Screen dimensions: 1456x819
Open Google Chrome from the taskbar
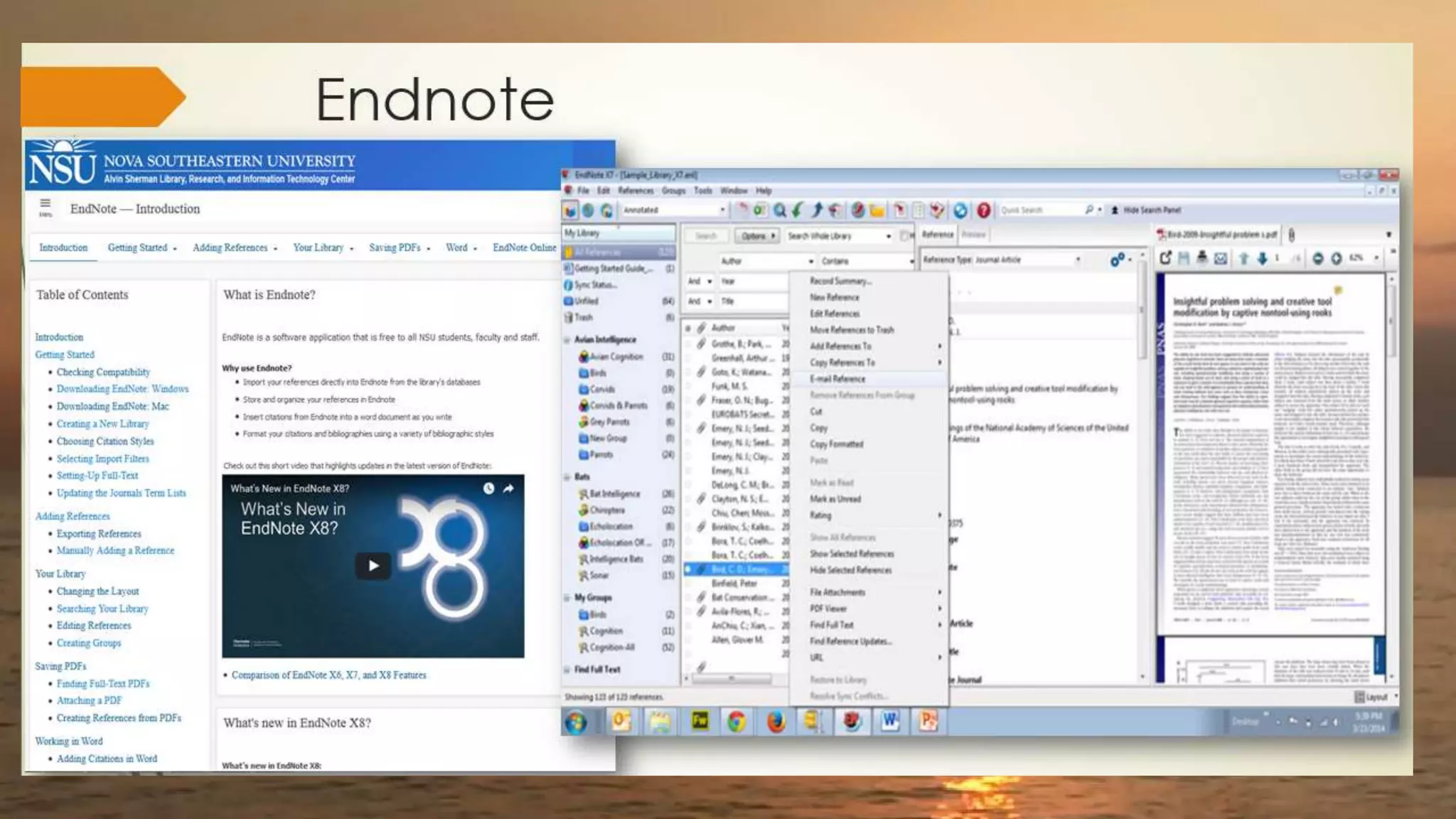tap(737, 722)
